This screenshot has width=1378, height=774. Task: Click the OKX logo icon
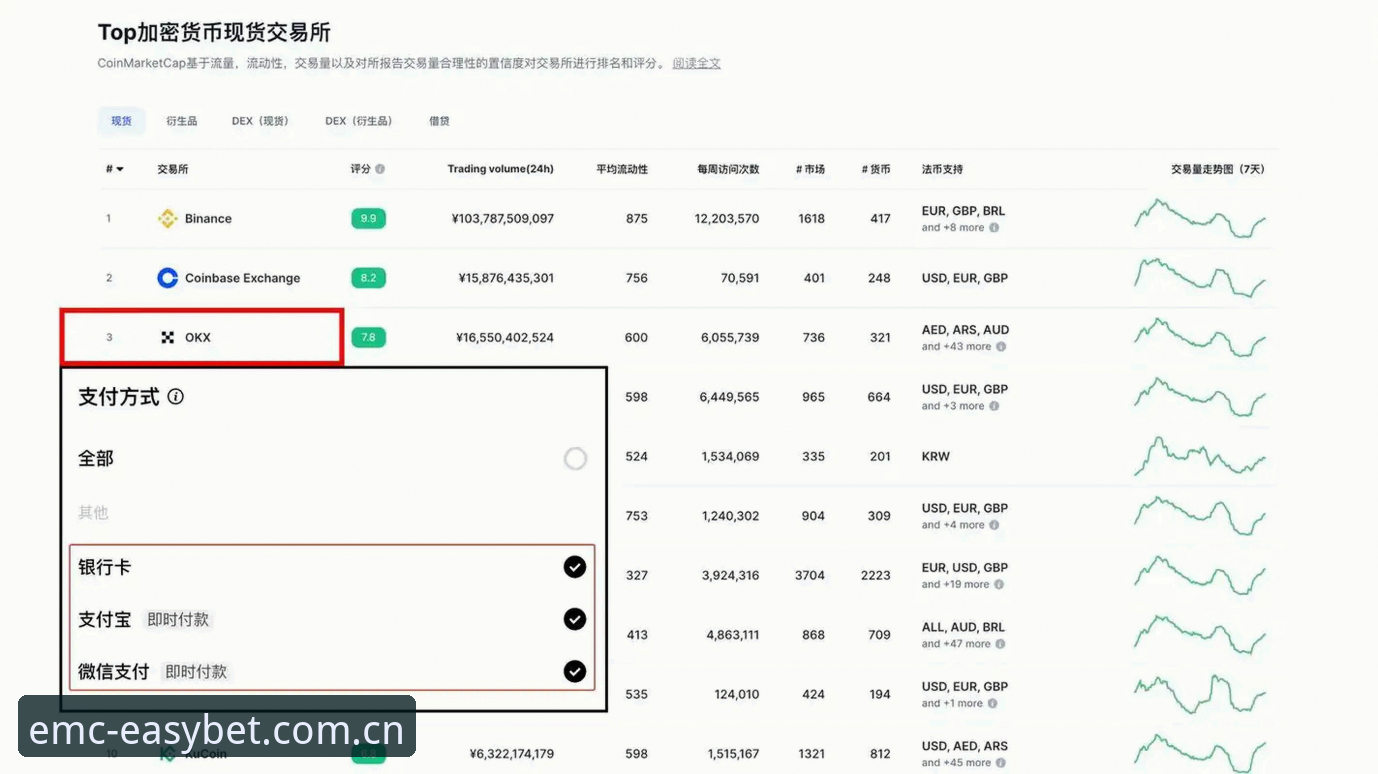[x=168, y=338]
